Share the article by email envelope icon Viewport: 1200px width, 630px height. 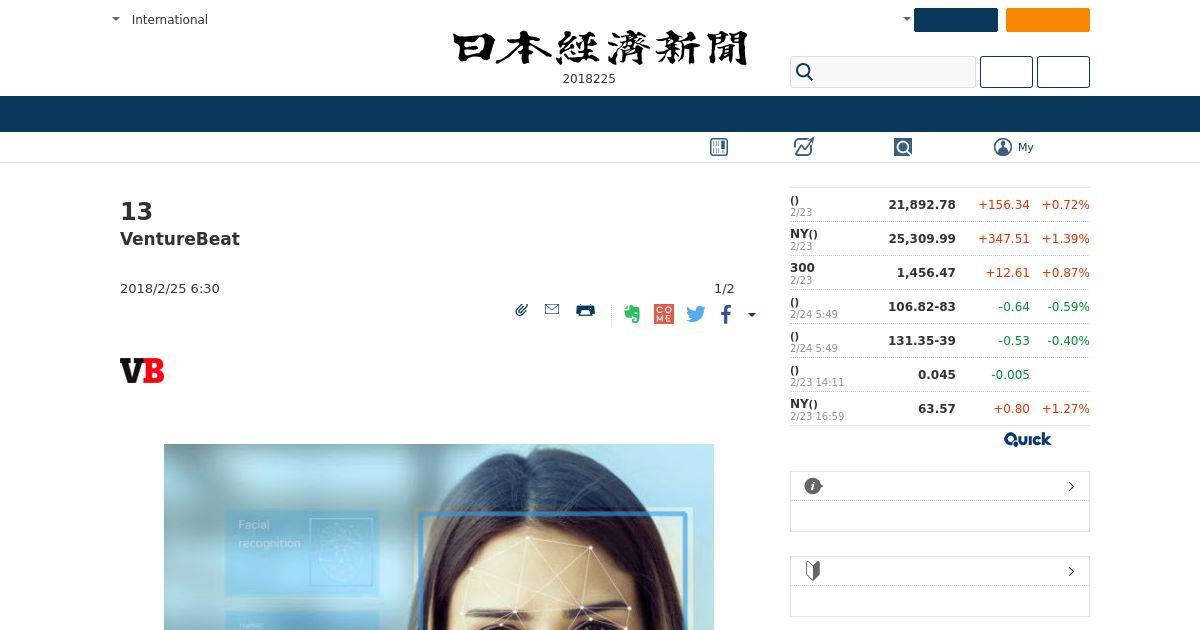coord(552,310)
